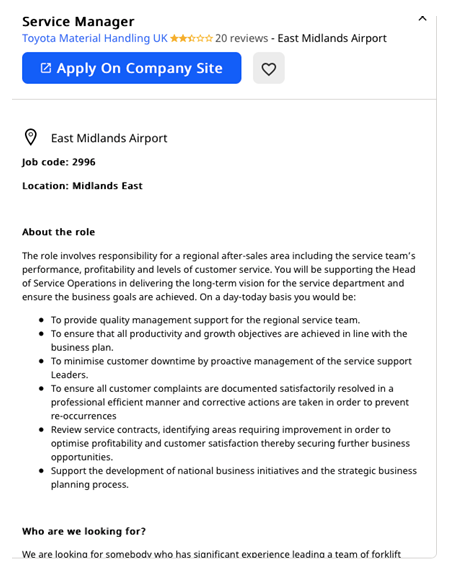Viewport: 450px width, 571px height.
Task: Click the About the role heading
Action: (58, 232)
